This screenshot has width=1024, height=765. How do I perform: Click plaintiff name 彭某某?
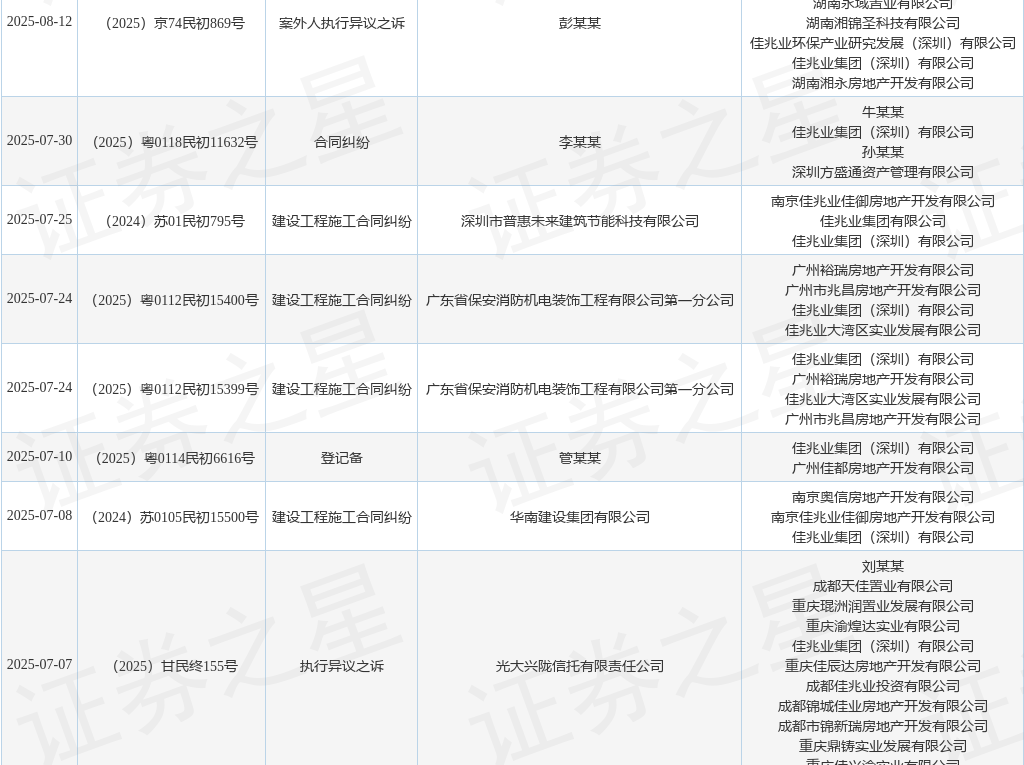(579, 24)
